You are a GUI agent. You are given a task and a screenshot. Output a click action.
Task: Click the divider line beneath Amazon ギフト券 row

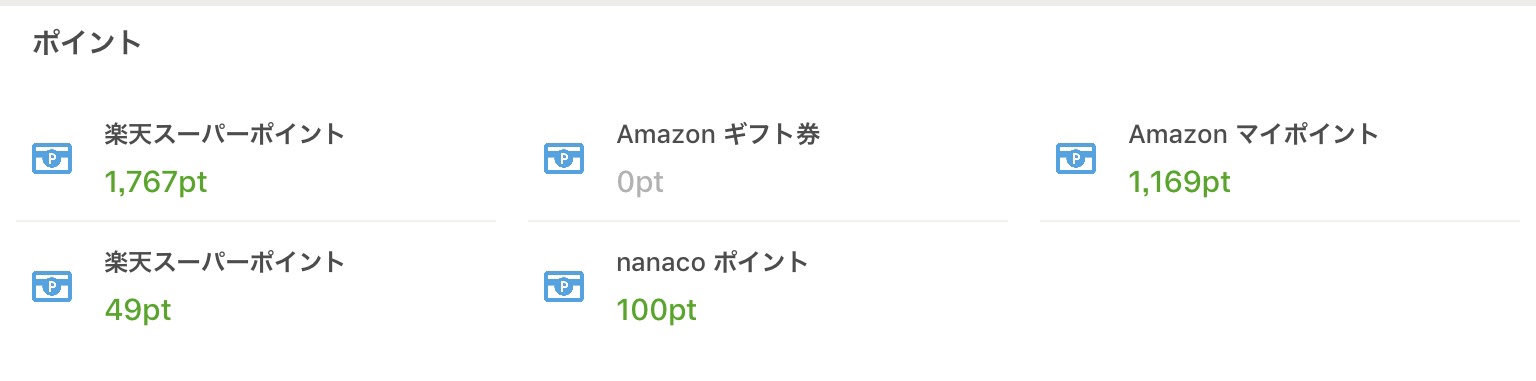point(768,221)
